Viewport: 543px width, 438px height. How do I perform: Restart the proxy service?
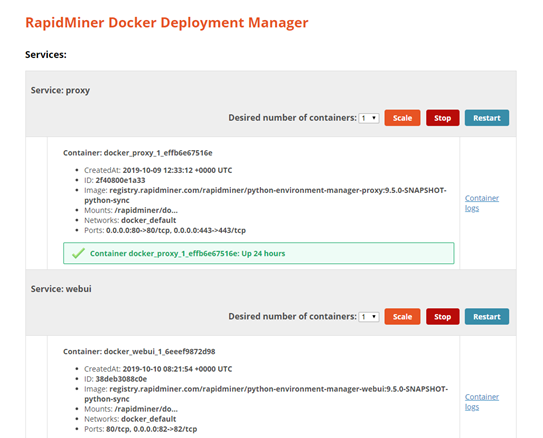487,118
